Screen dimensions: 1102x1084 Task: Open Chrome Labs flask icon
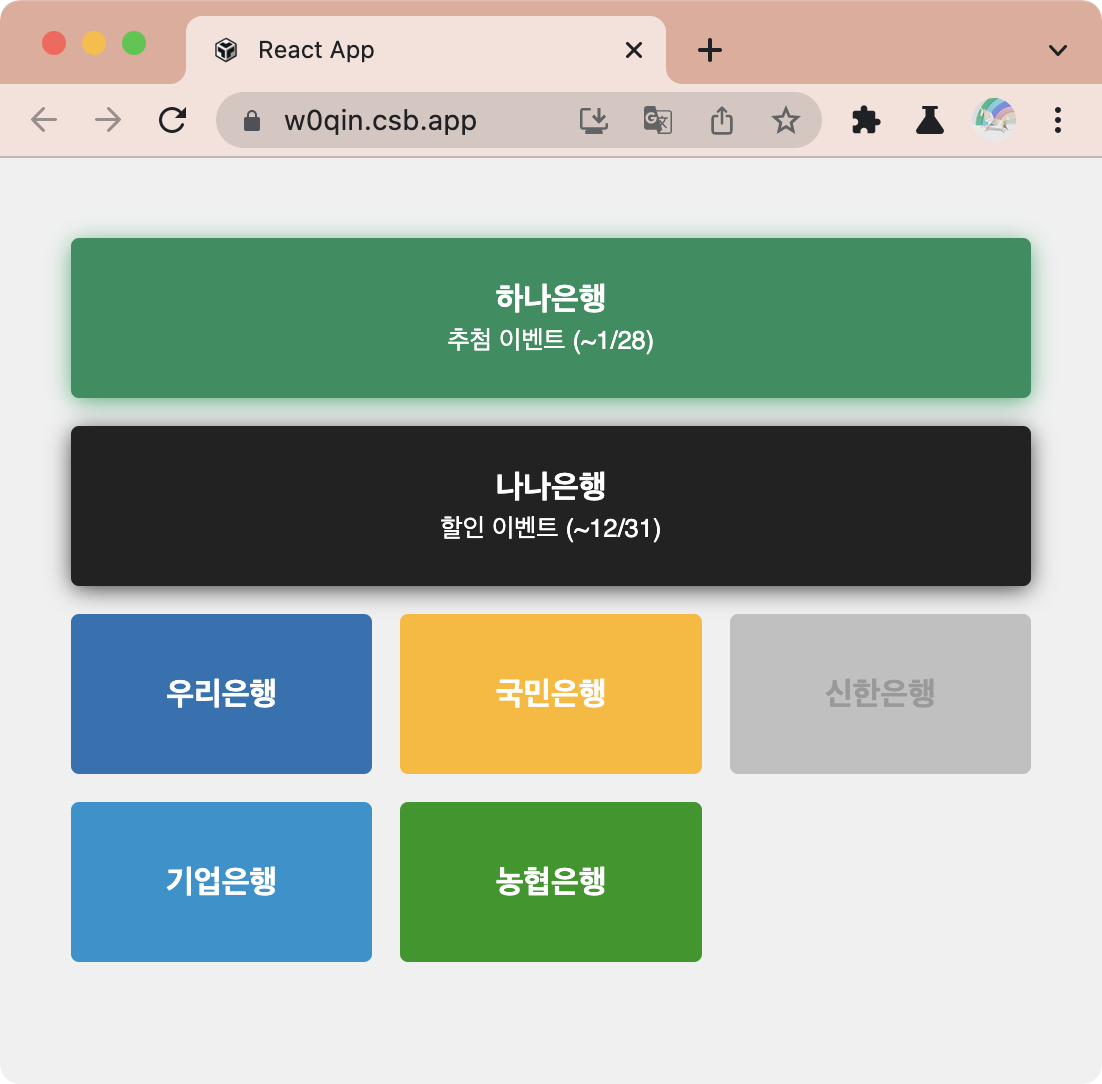pyautogui.click(x=929, y=120)
